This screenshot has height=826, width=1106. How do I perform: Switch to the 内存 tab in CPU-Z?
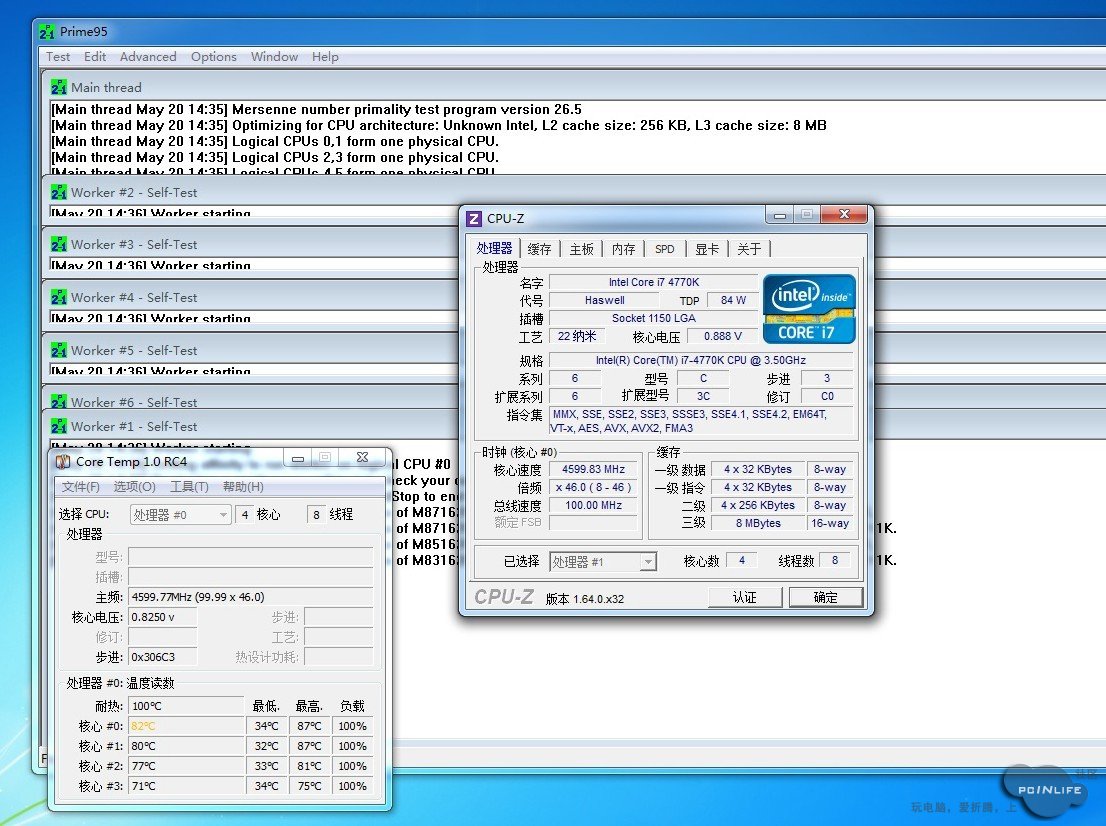624,249
